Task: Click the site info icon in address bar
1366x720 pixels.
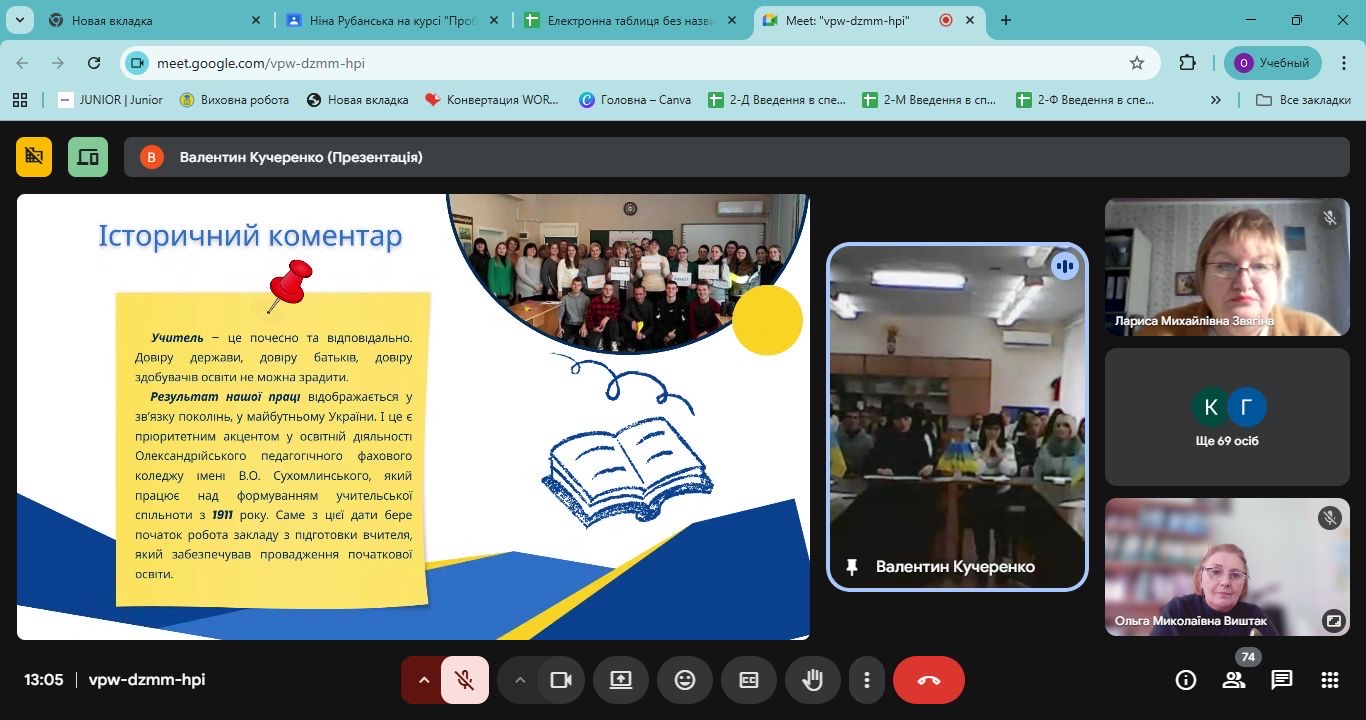Action: click(x=137, y=63)
